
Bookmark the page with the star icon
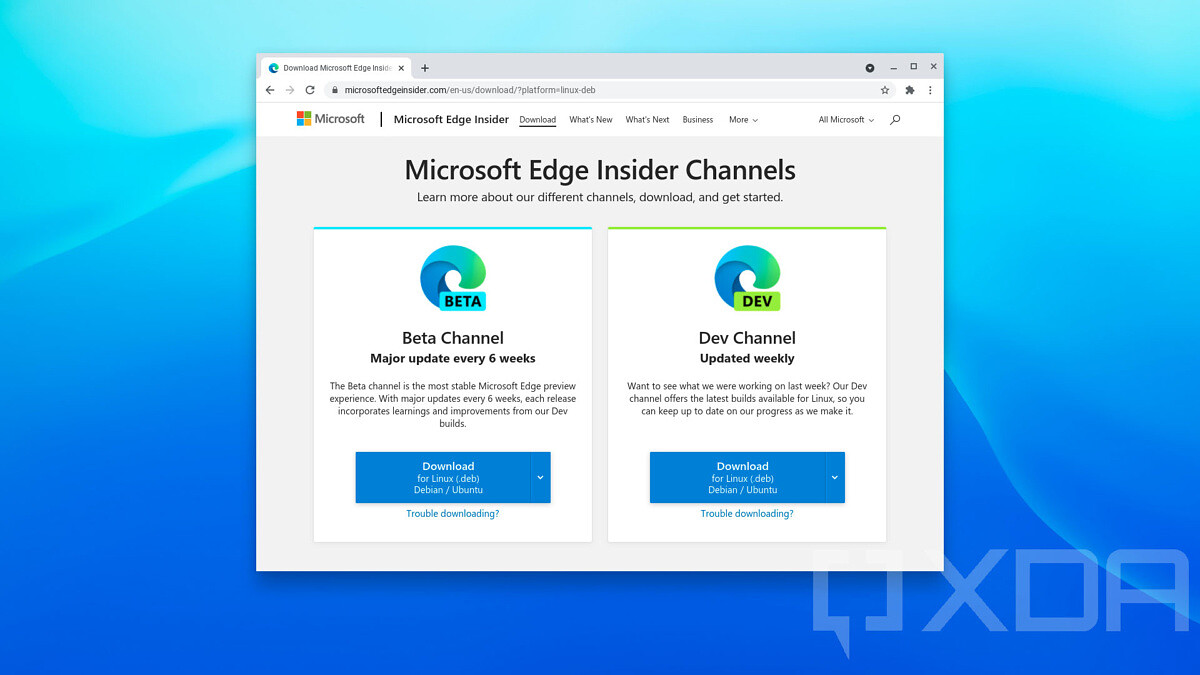(x=885, y=90)
